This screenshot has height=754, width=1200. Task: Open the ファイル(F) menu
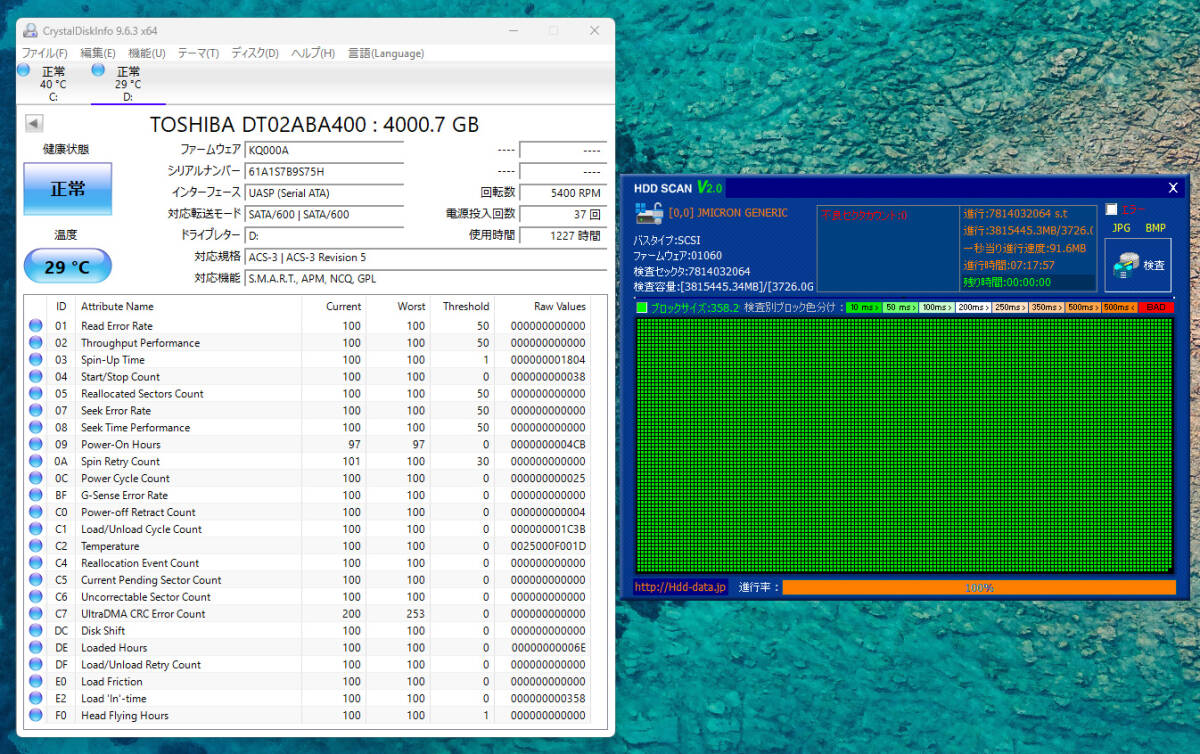(x=45, y=53)
